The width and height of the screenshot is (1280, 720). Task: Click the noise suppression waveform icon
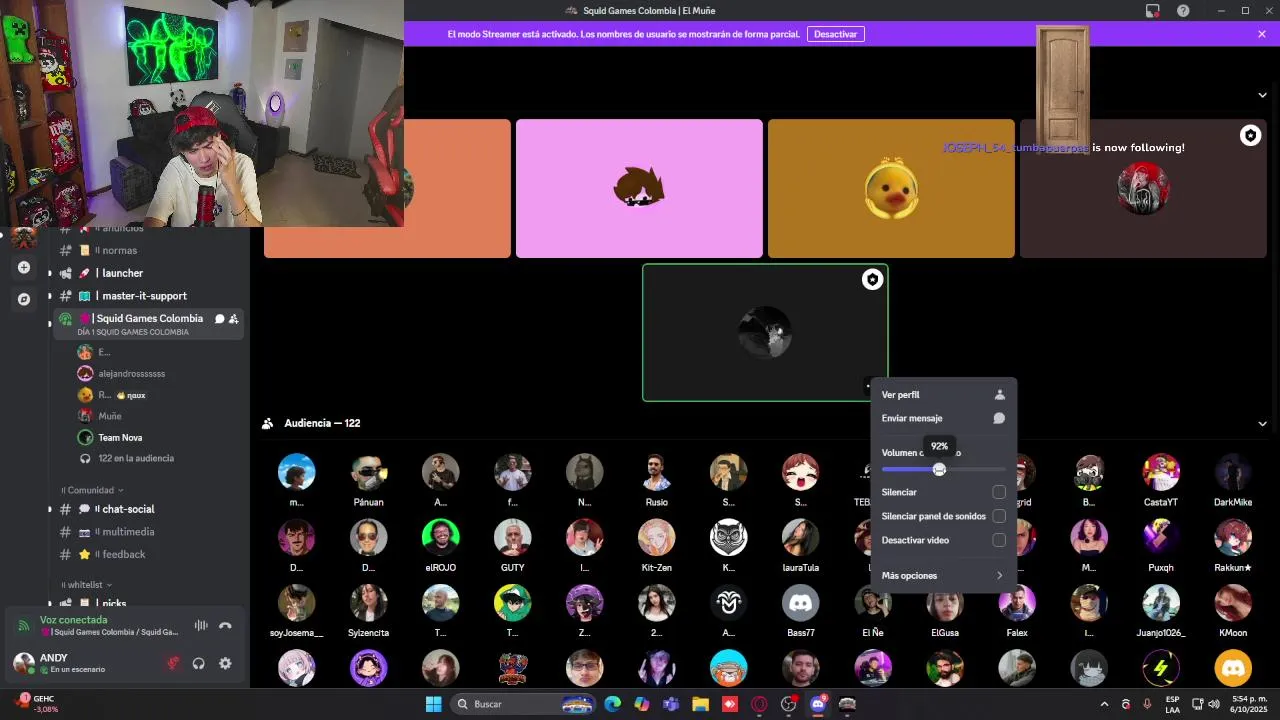pos(201,626)
